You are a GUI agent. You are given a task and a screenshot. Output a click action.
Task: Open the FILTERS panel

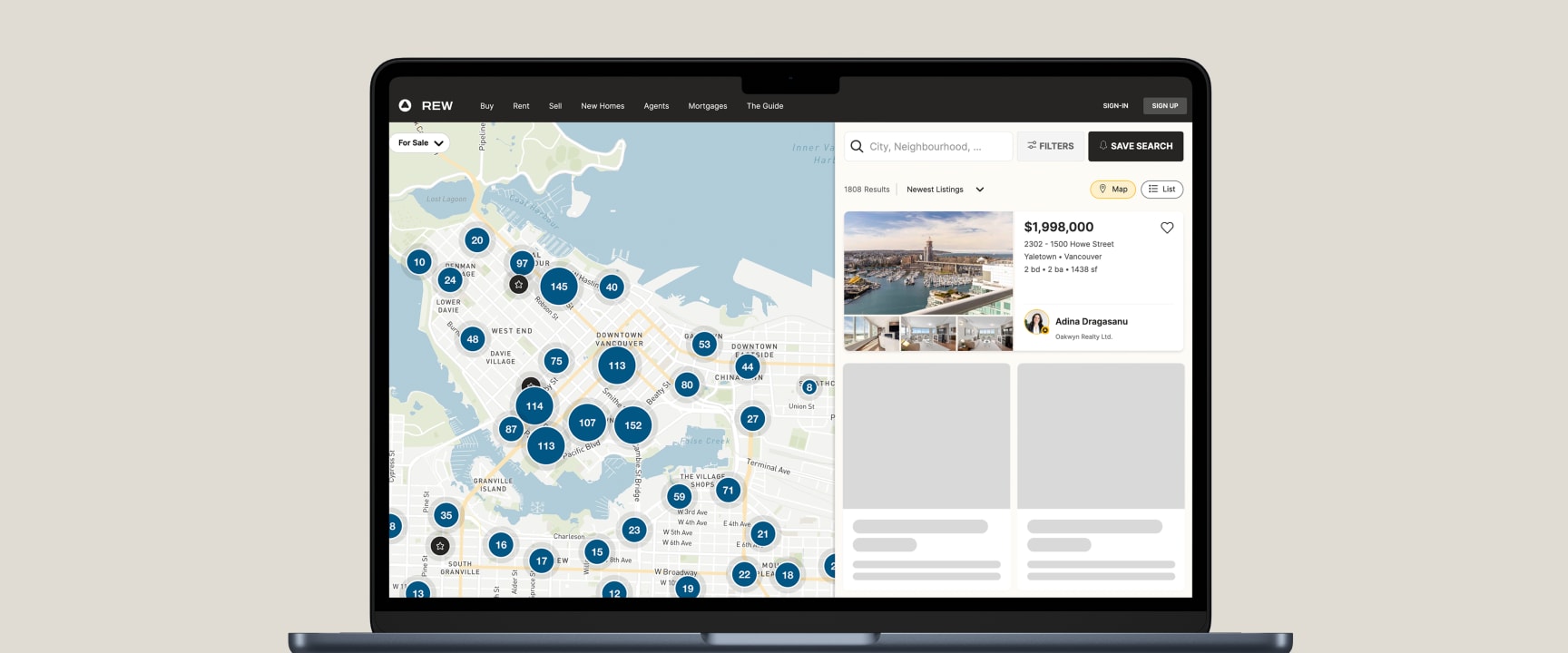1051,146
